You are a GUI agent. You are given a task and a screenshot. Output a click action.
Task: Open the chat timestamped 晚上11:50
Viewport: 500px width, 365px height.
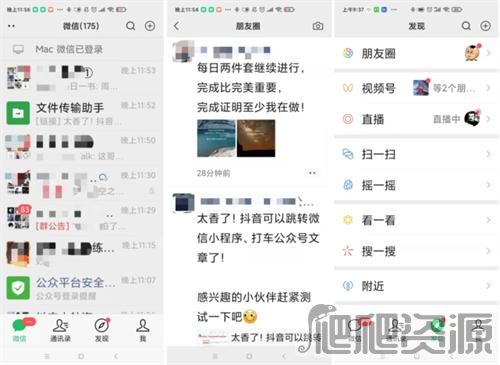(x=82, y=148)
